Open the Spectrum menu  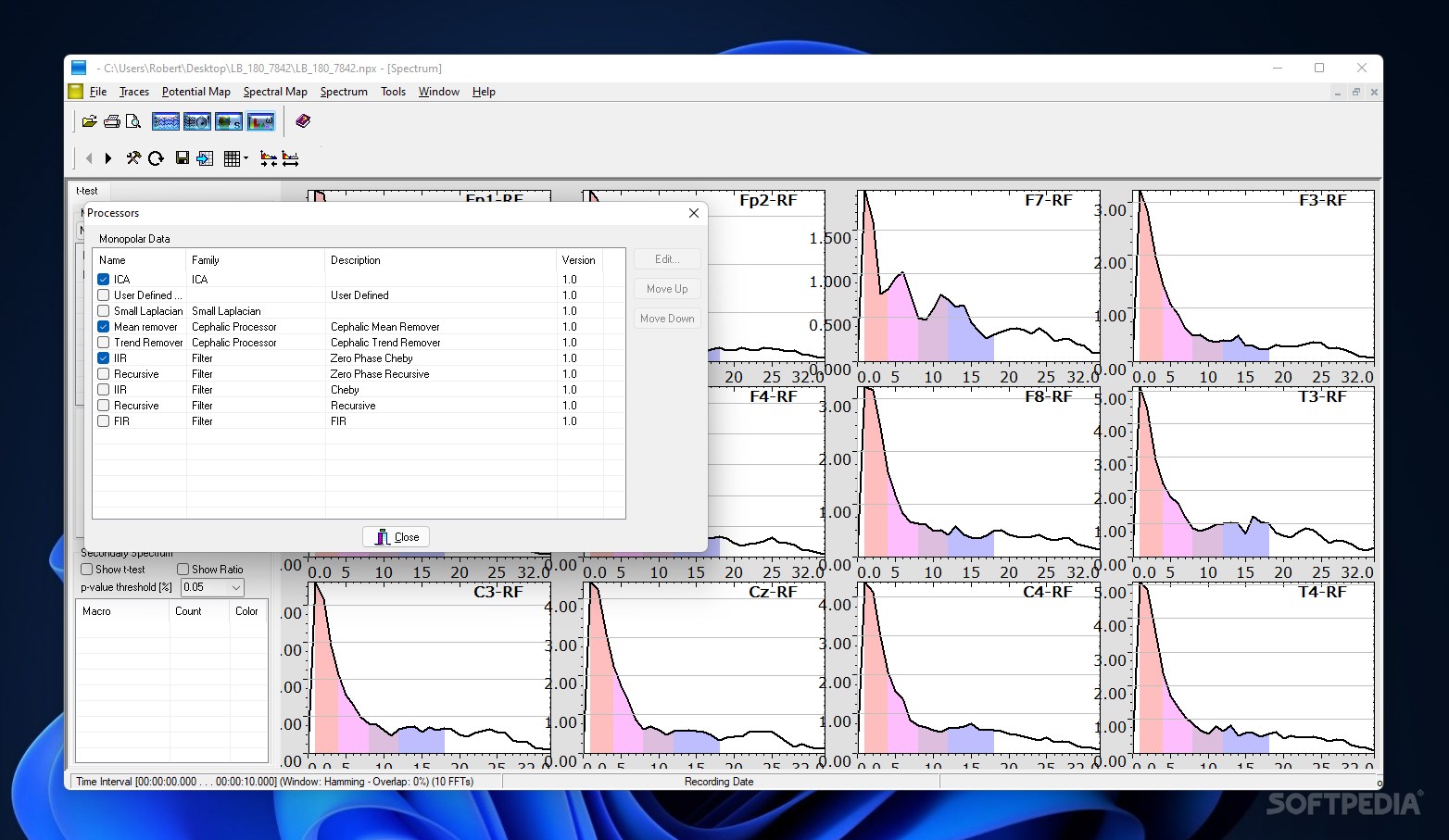344,92
